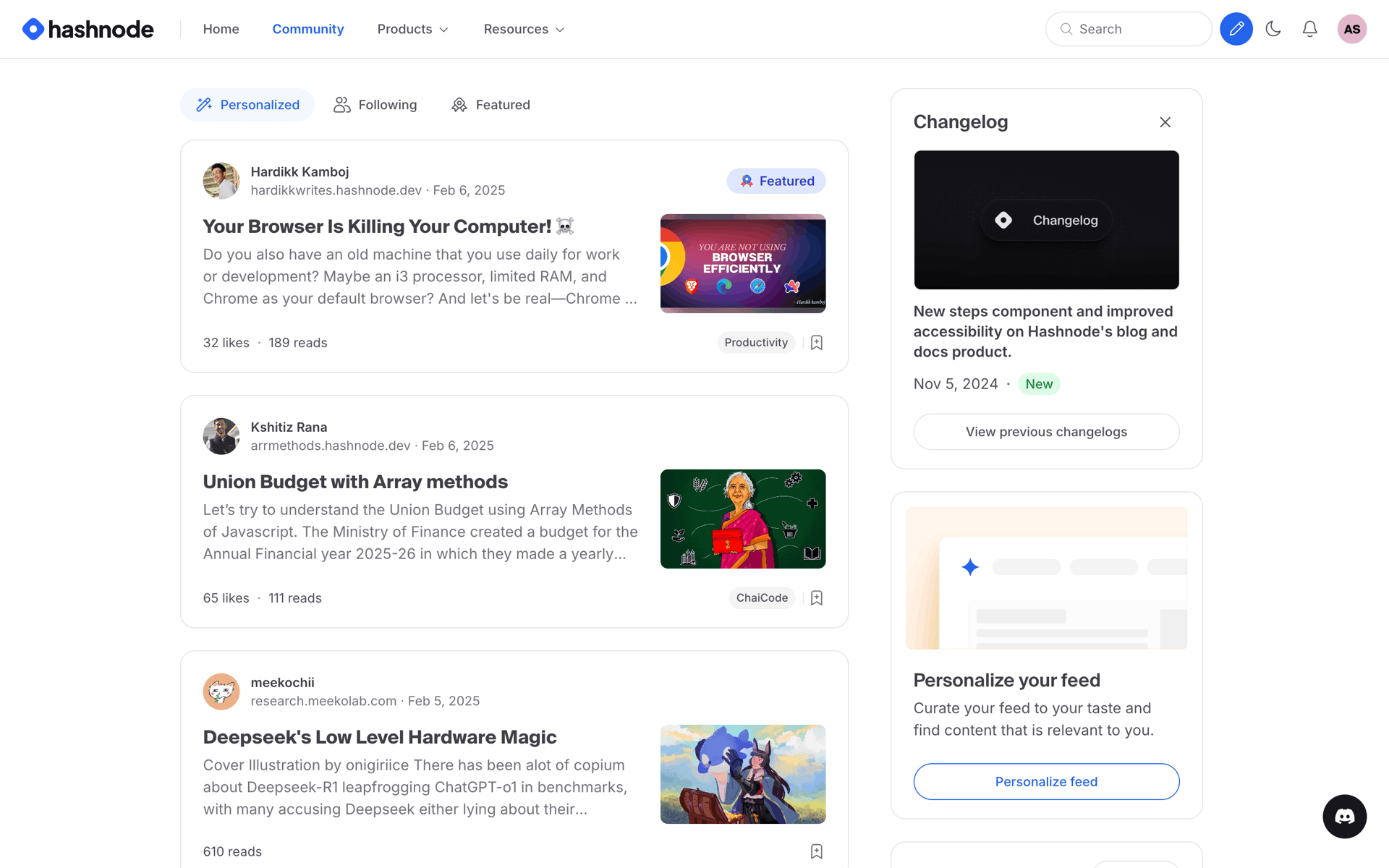Open the Featured badge on Hardikk's post
This screenshot has height=868, width=1389.
tap(776, 181)
